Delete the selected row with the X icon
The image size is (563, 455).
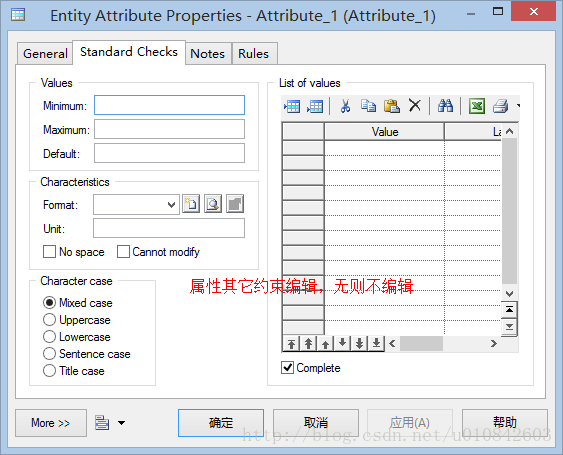point(415,106)
